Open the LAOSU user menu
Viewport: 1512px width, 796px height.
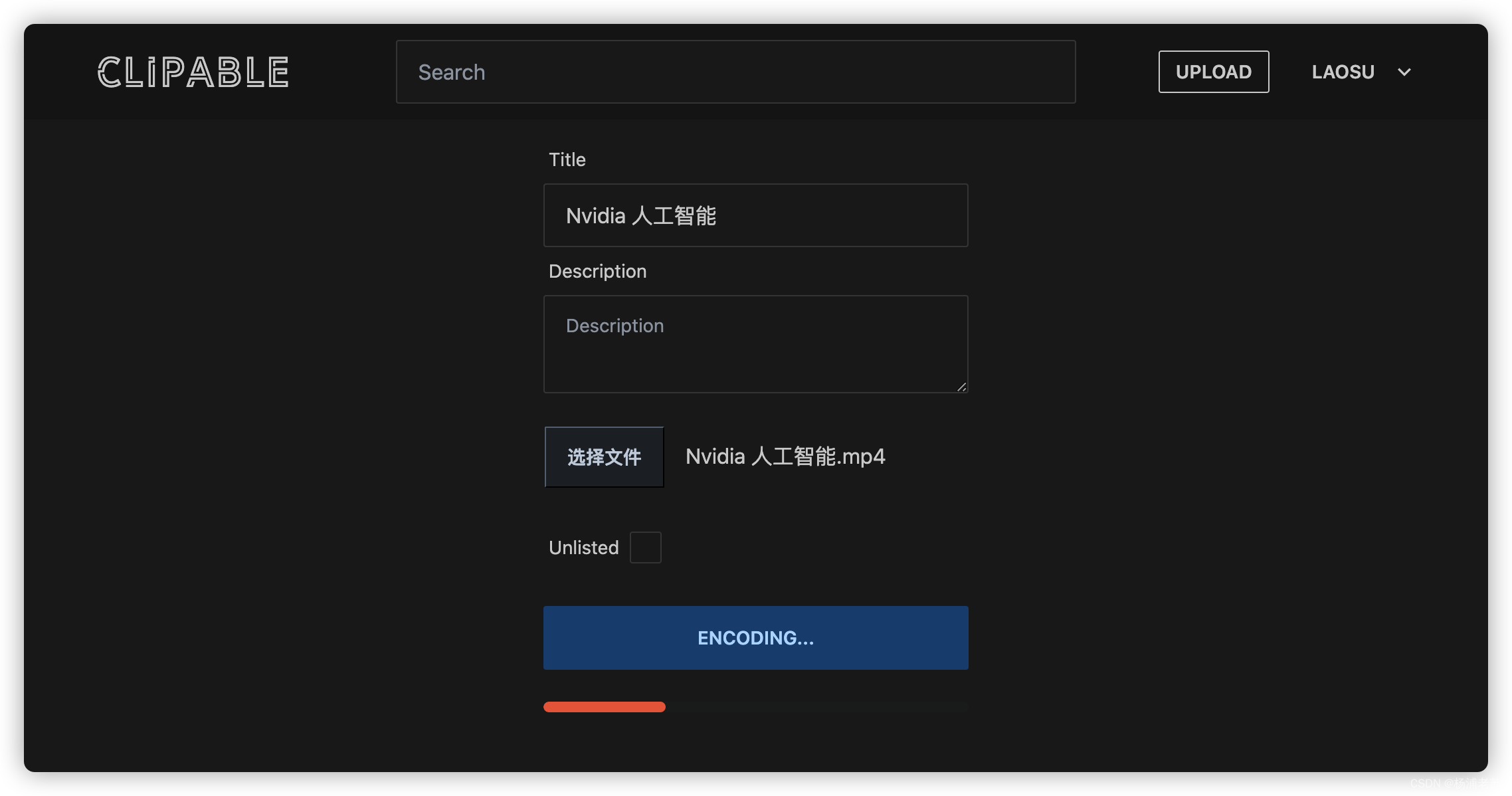[1361, 72]
